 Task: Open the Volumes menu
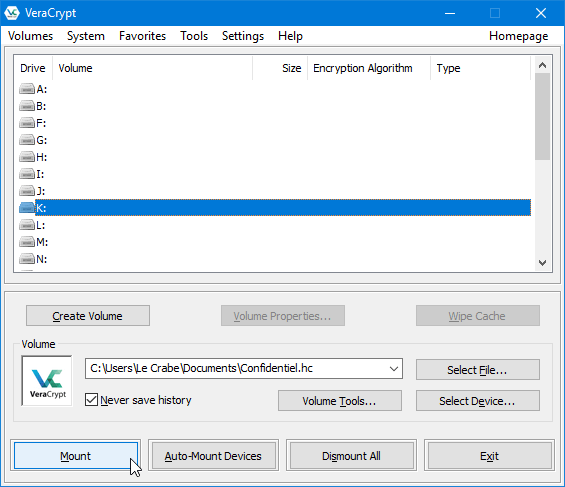point(30,36)
